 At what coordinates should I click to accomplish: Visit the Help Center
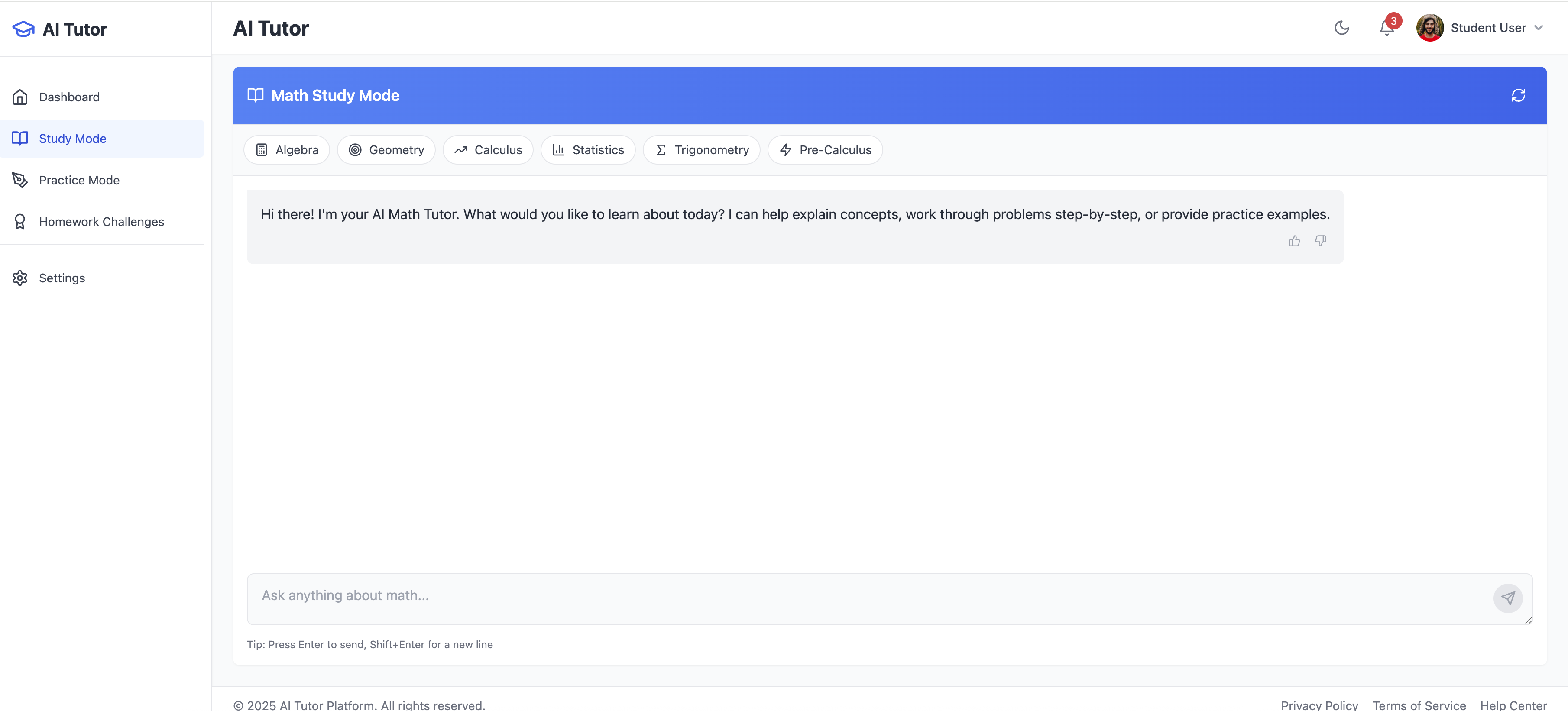pyautogui.click(x=1515, y=705)
